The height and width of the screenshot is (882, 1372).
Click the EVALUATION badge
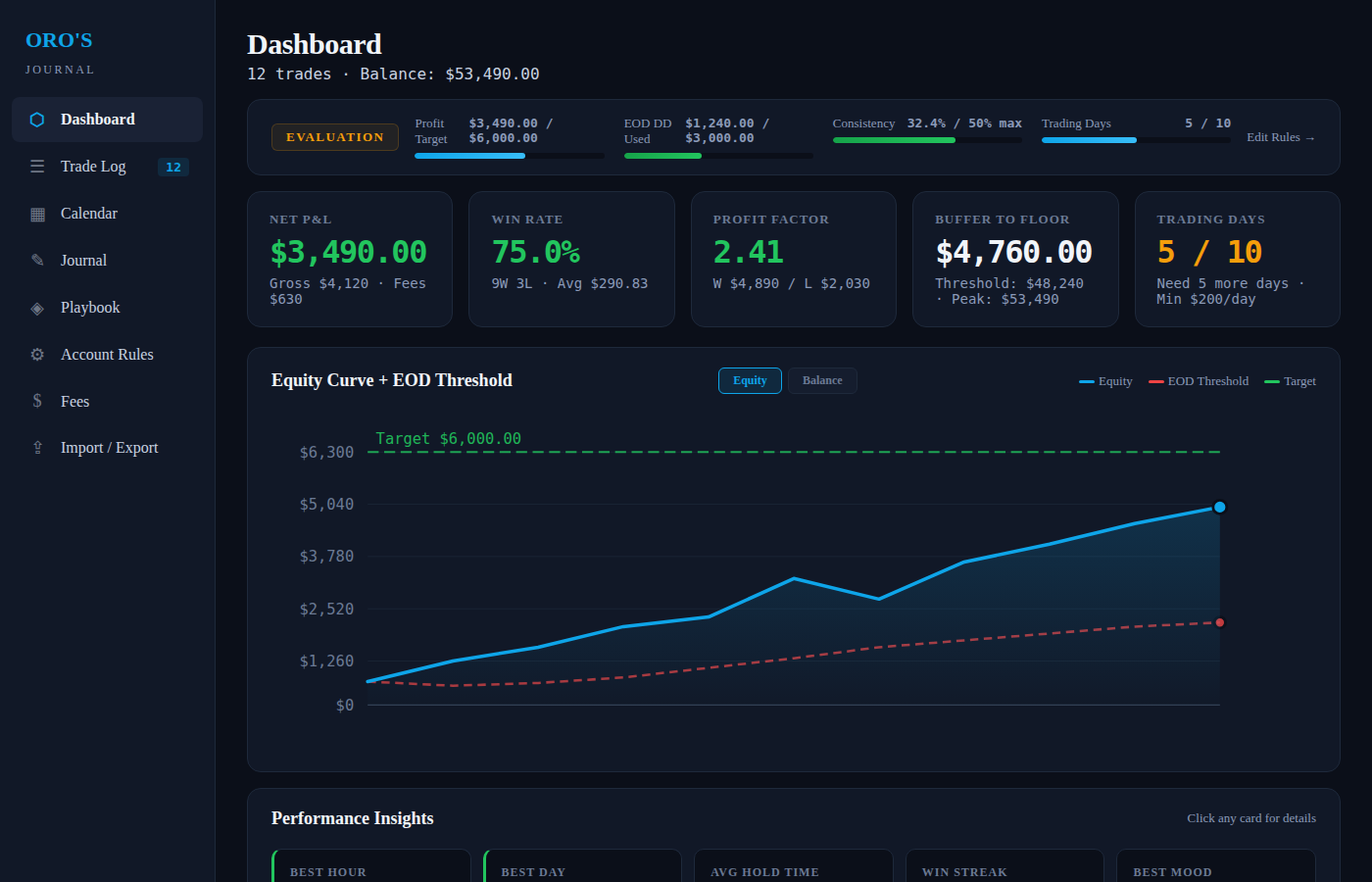(334, 137)
